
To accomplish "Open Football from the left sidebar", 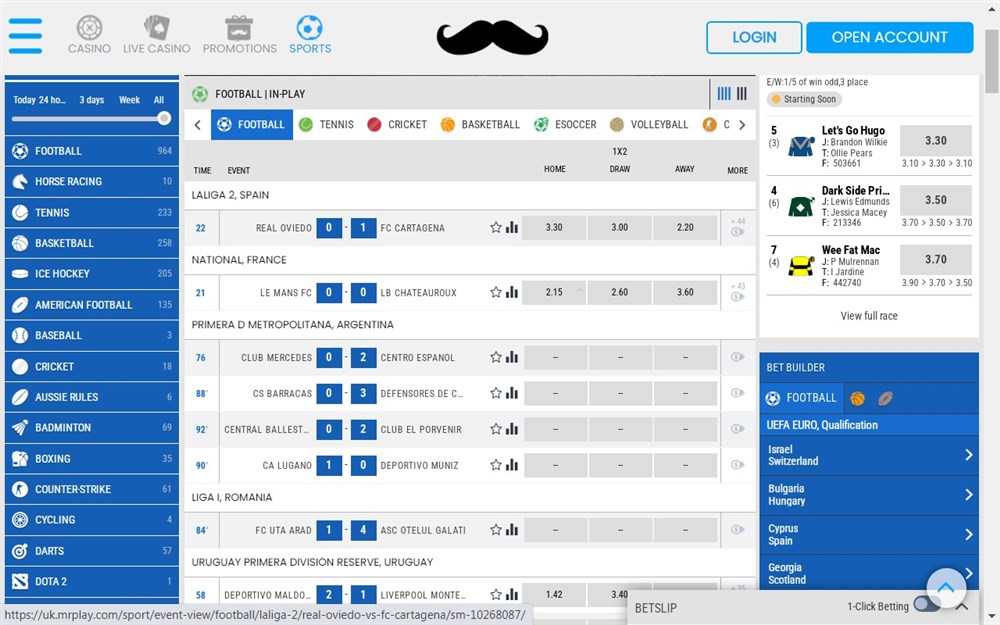I will tap(92, 151).
